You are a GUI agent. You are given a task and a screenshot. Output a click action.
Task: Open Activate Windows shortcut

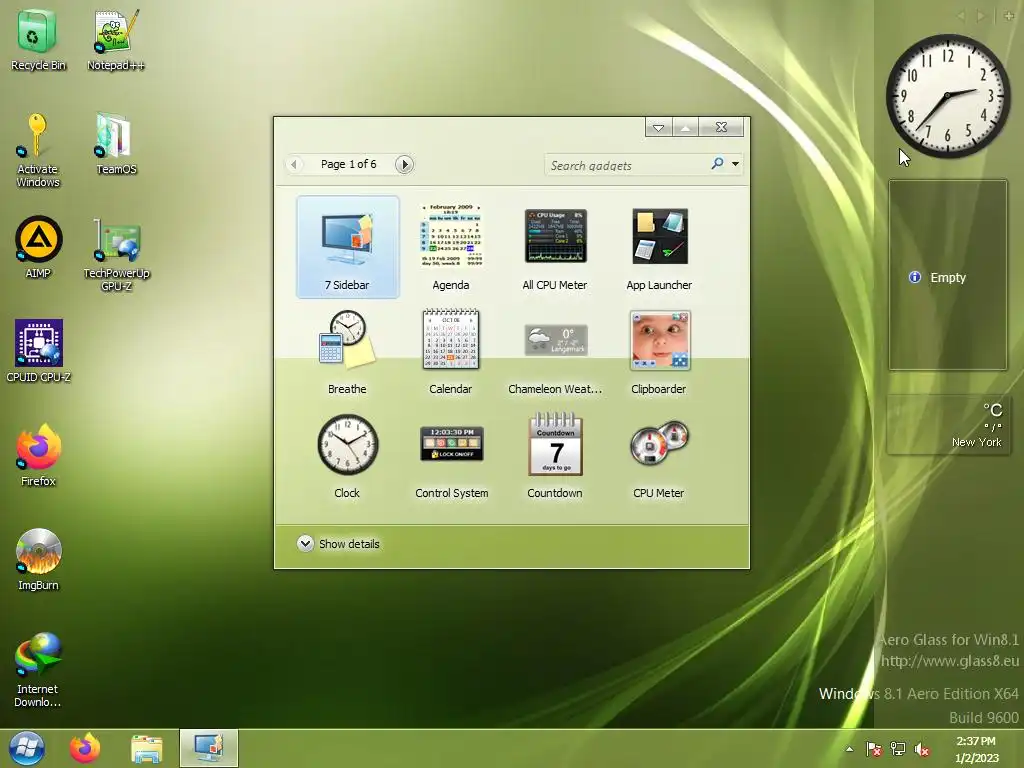(x=38, y=150)
